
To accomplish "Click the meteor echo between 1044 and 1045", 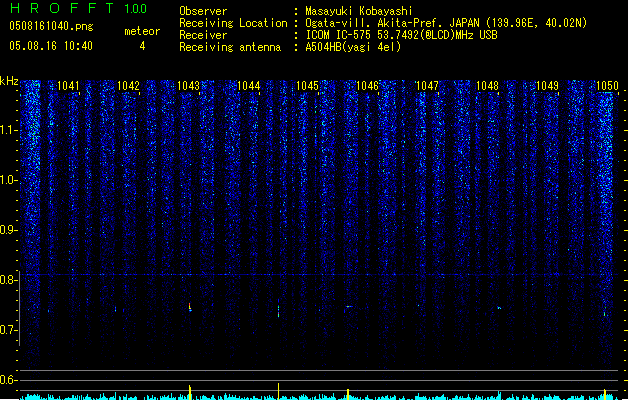I will point(278,309).
